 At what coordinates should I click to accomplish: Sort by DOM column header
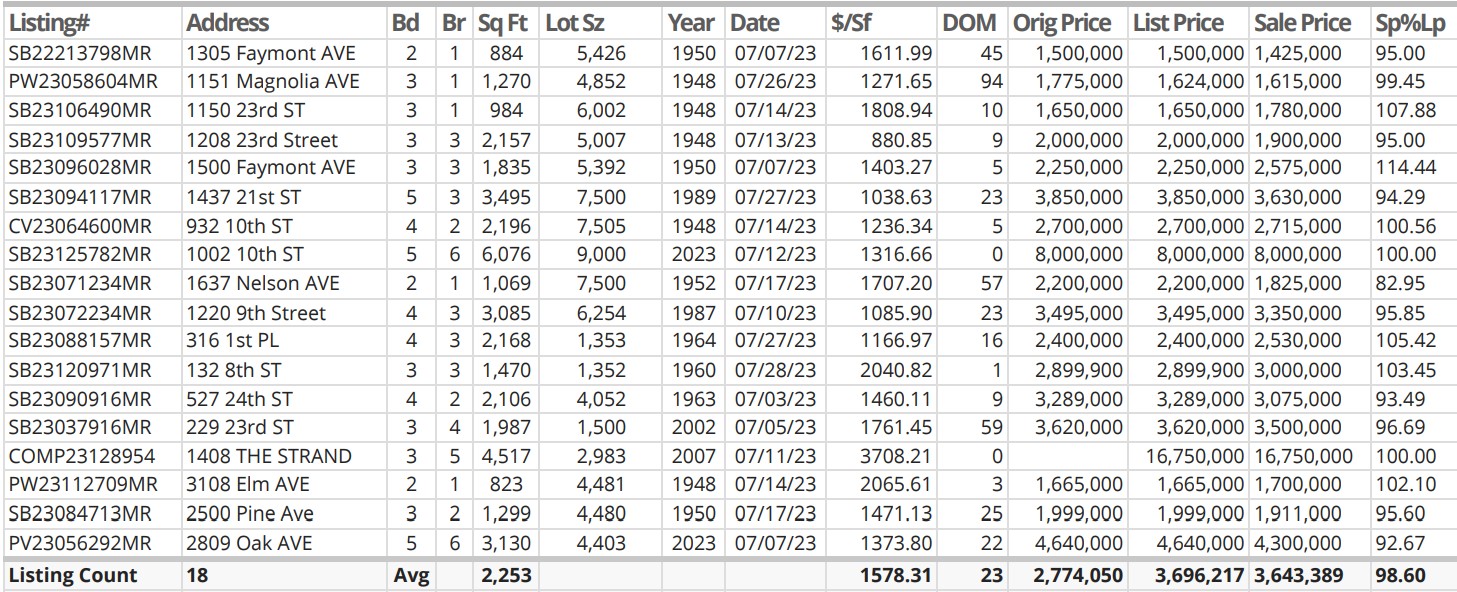coord(969,22)
